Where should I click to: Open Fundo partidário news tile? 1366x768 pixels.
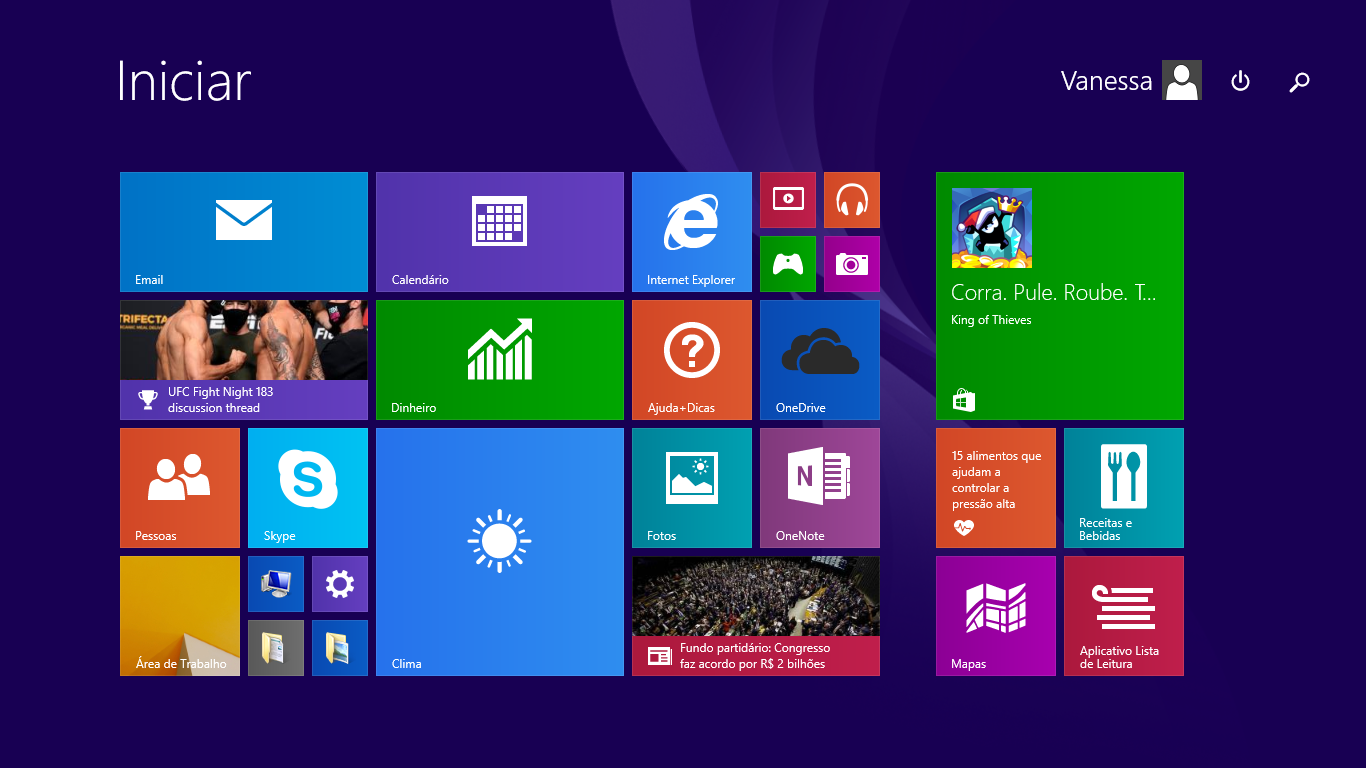click(x=756, y=616)
